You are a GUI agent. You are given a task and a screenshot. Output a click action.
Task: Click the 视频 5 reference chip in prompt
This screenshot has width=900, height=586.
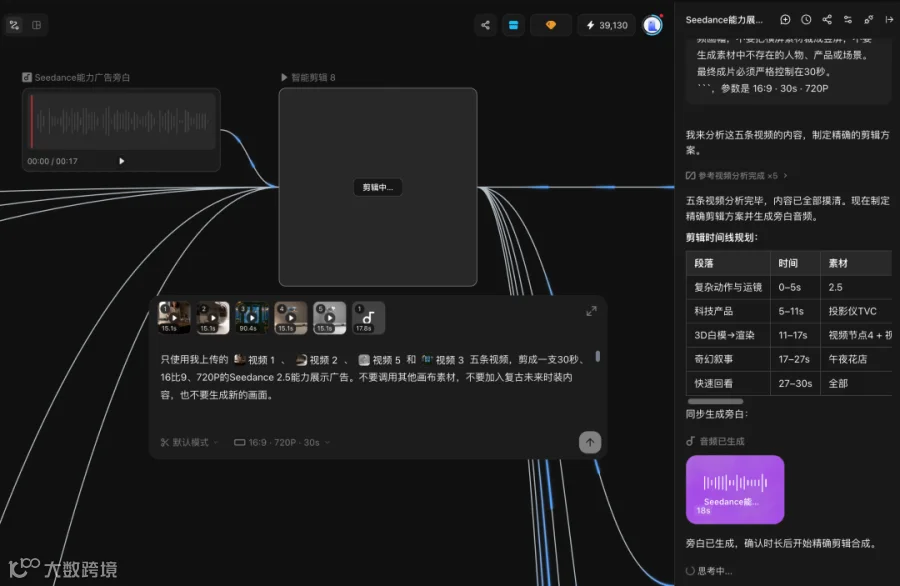[379, 360]
